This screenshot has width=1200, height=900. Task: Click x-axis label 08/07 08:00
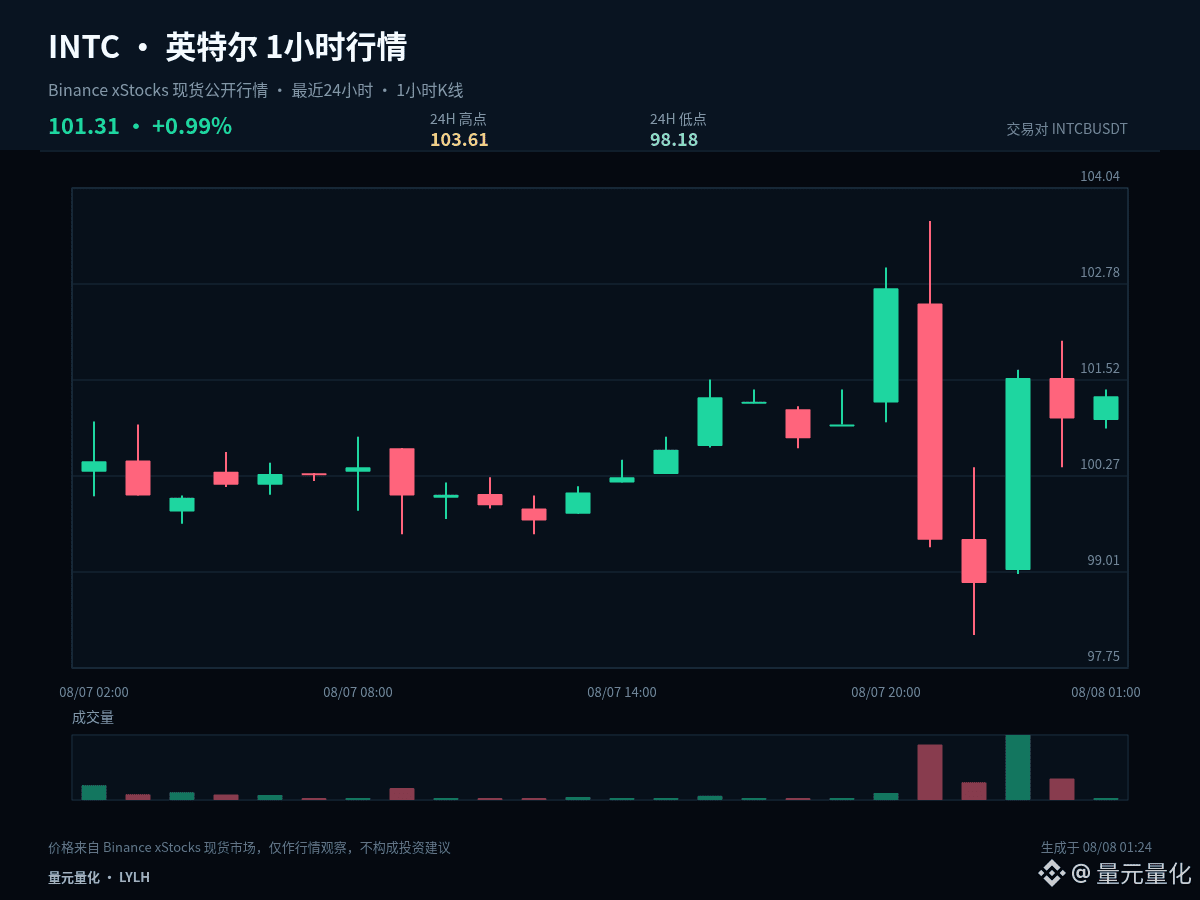tap(358, 692)
